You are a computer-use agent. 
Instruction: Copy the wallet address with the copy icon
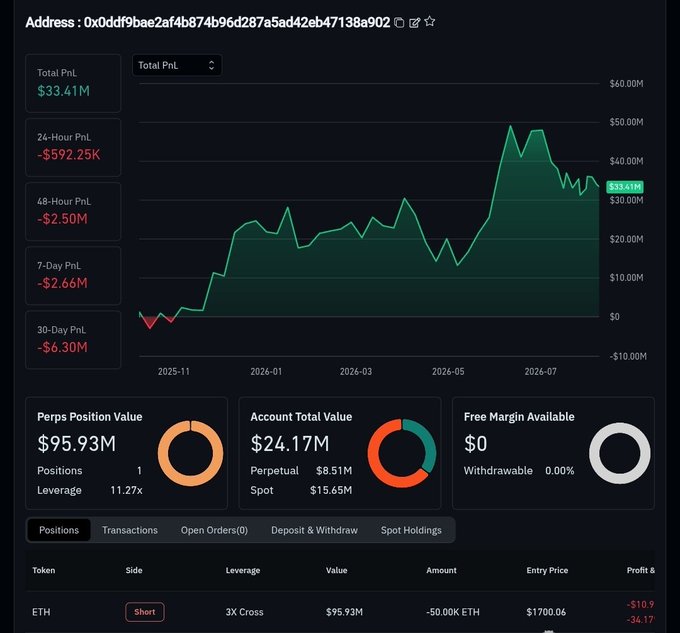click(399, 23)
